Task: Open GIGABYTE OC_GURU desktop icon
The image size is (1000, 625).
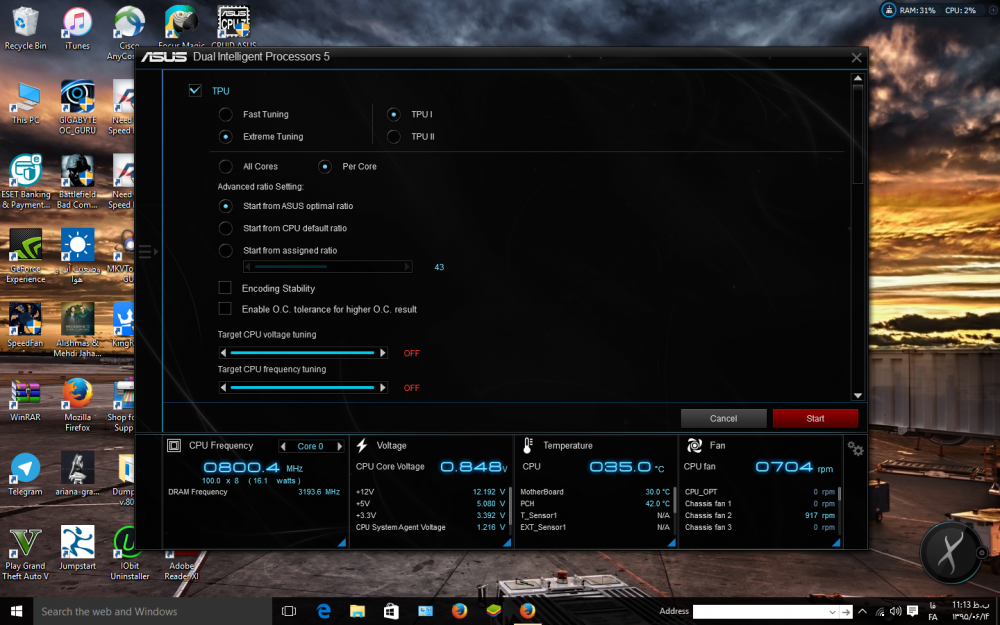Action: point(77,107)
